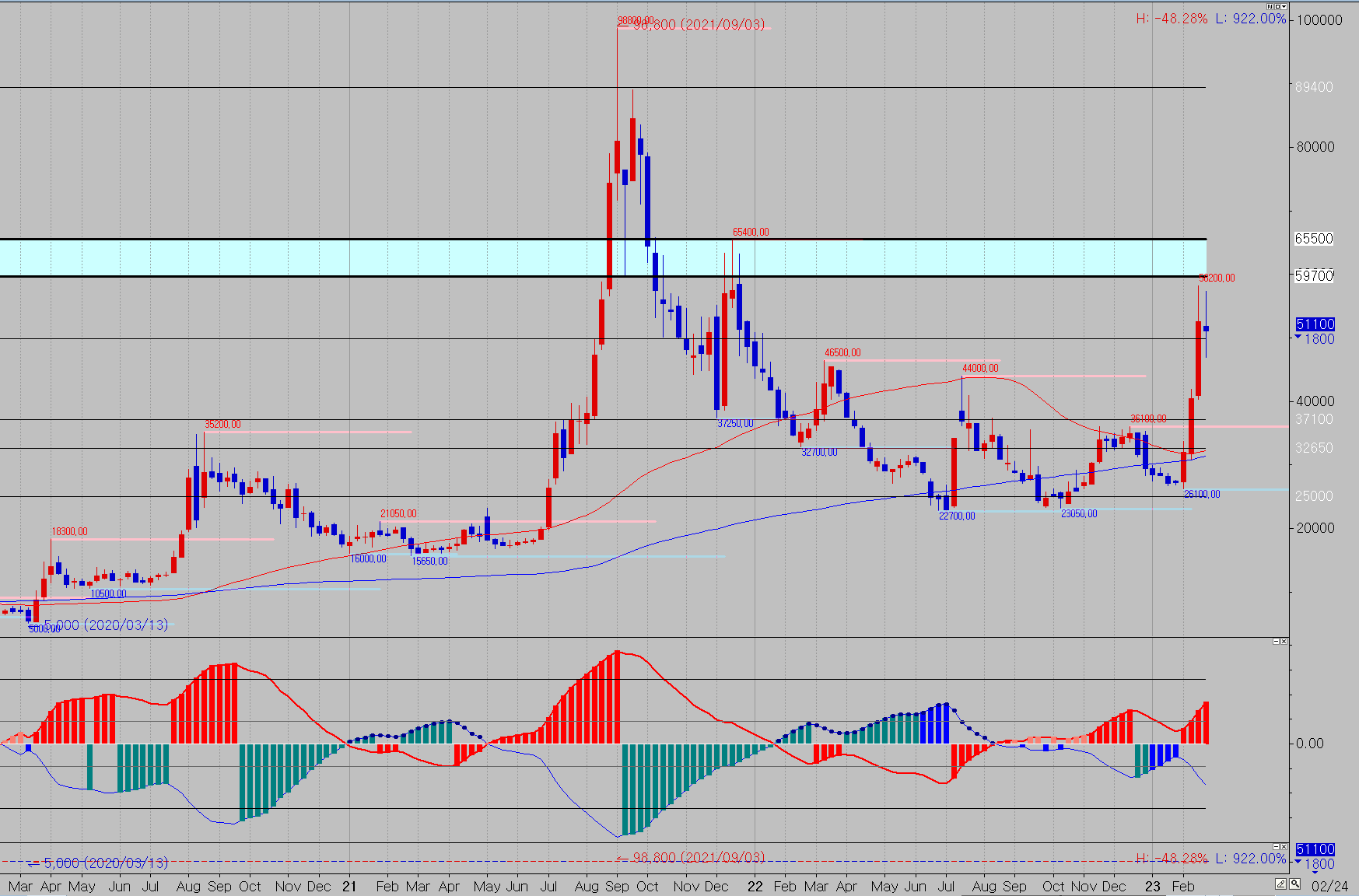Select the 22700.00 low label
The image size is (1359, 896).
pyautogui.click(x=957, y=516)
